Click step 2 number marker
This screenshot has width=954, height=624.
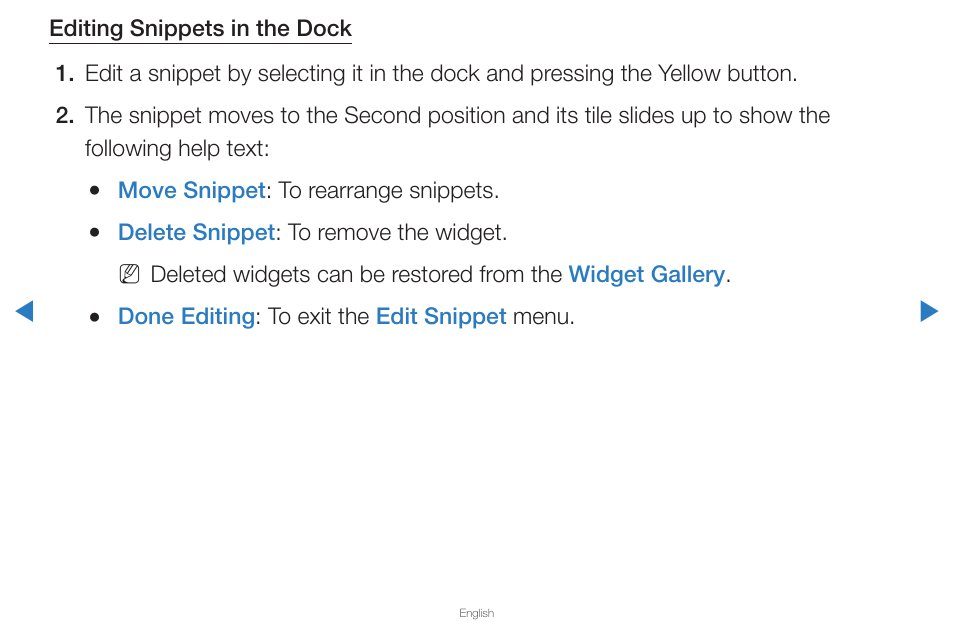(x=64, y=116)
